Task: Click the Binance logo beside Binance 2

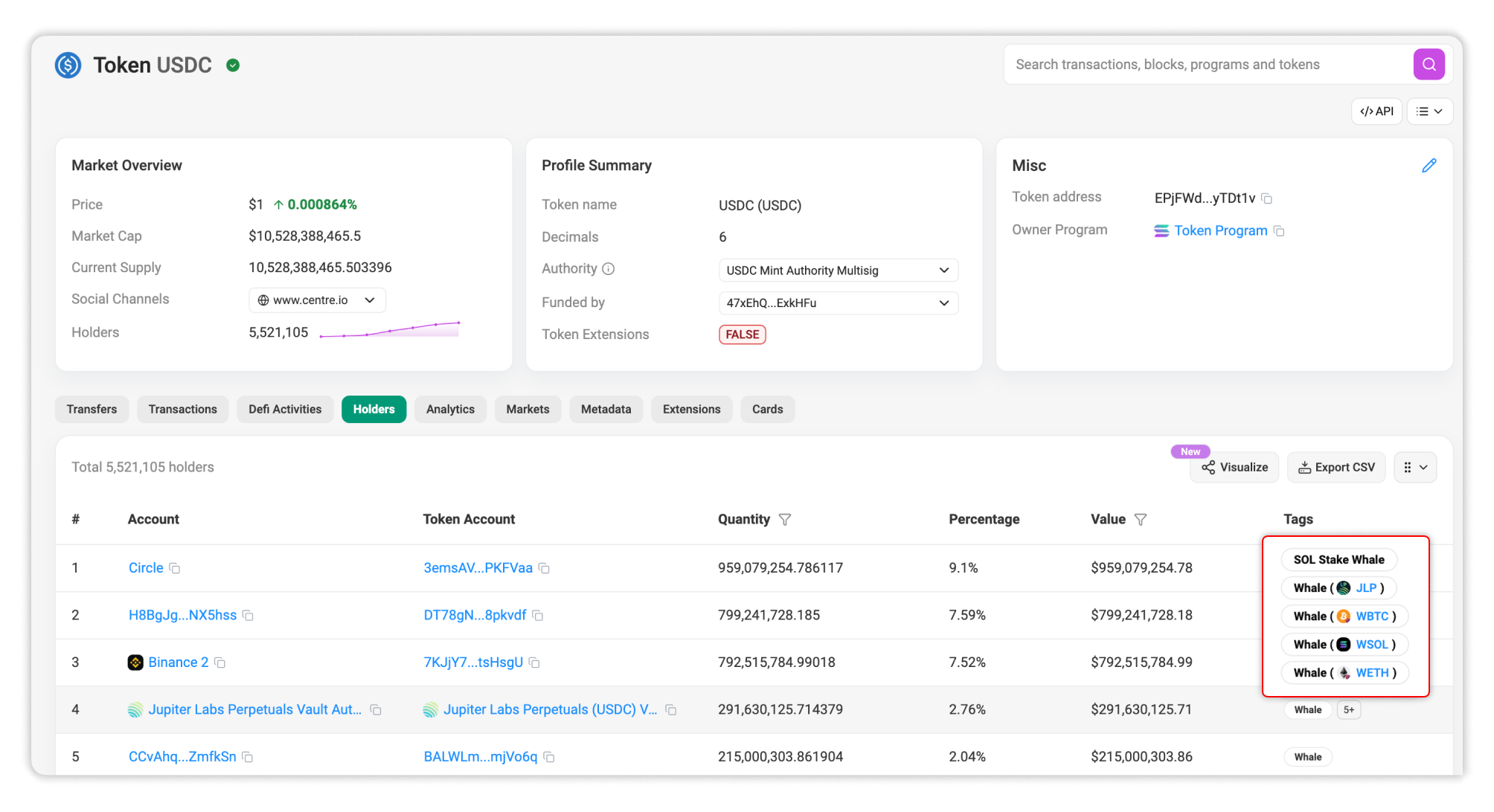Action: (x=135, y=662)
